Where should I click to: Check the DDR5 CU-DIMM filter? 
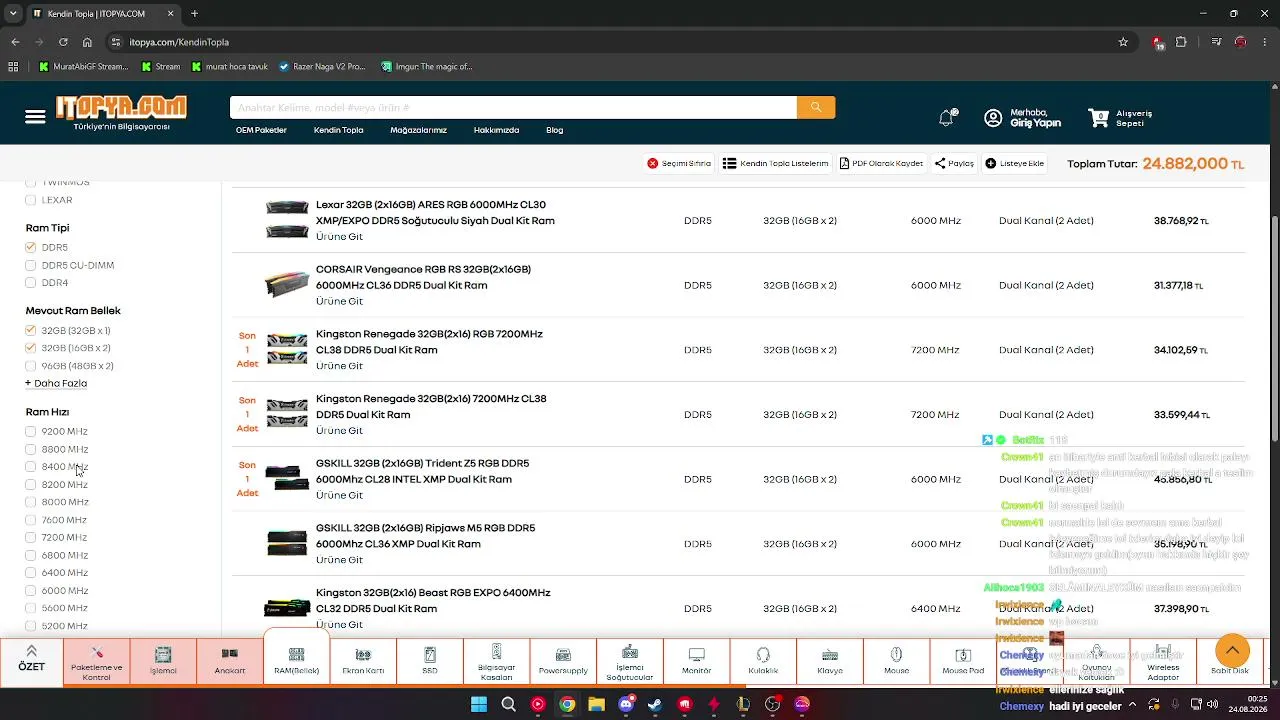point(31,265)
